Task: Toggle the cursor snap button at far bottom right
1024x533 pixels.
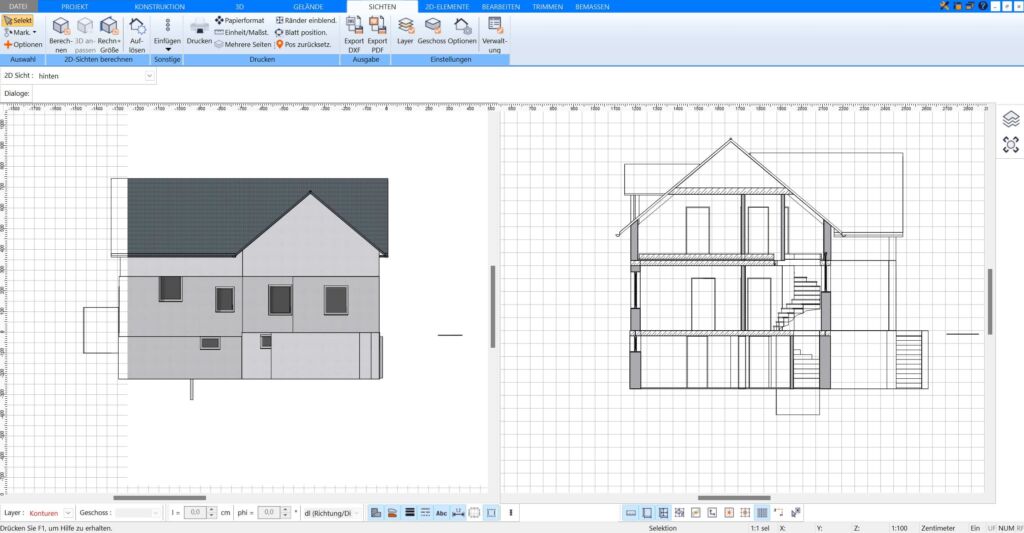Action: pos(795,513)
